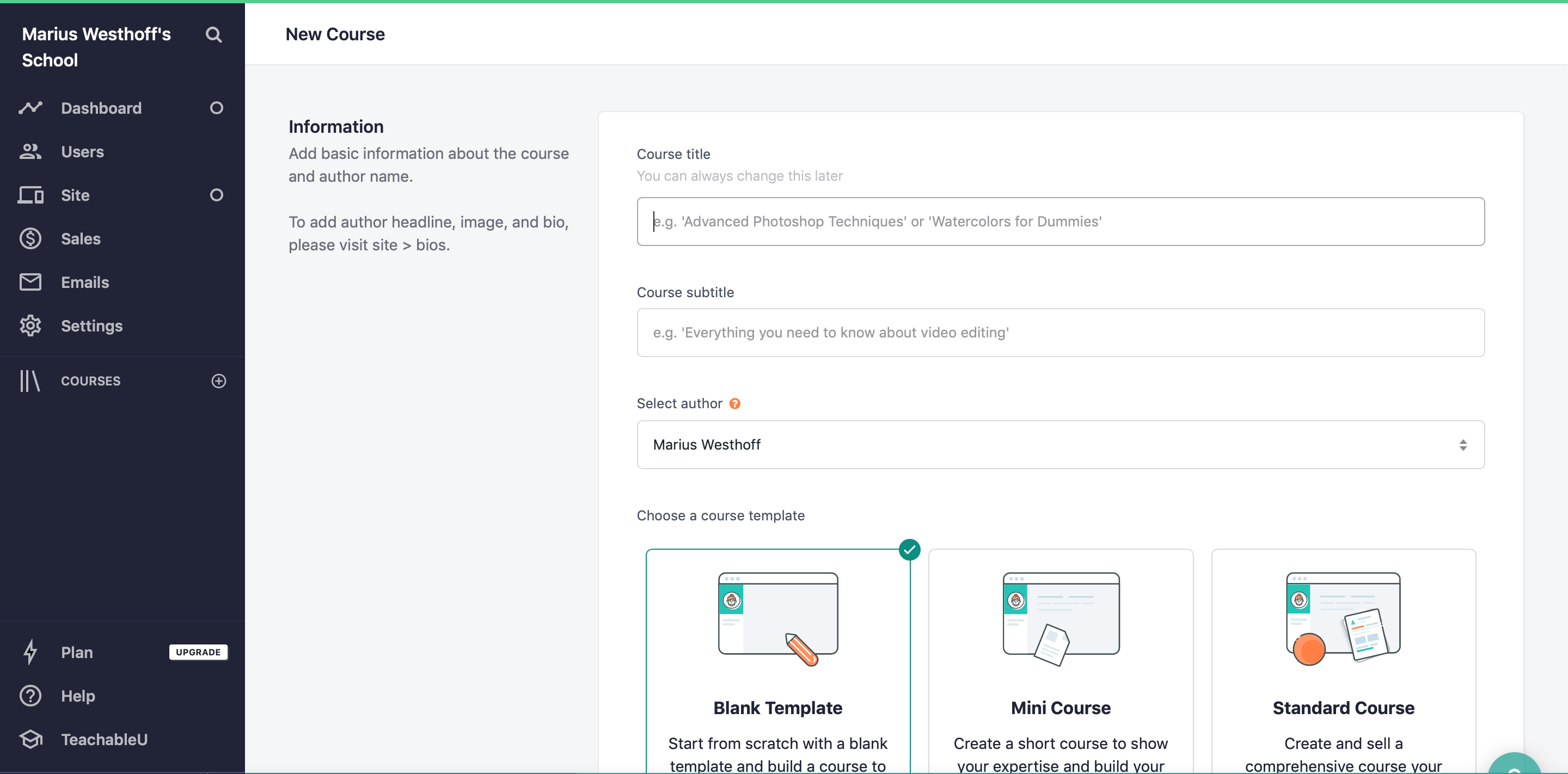
Task: Open Emails via the envelope icon
Action: point(30,282)
